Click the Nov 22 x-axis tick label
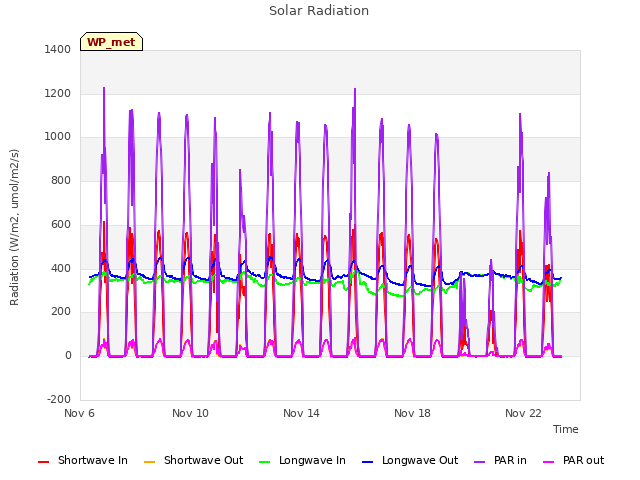The width and height of the screenshot is (640, 480). (523, 413)
